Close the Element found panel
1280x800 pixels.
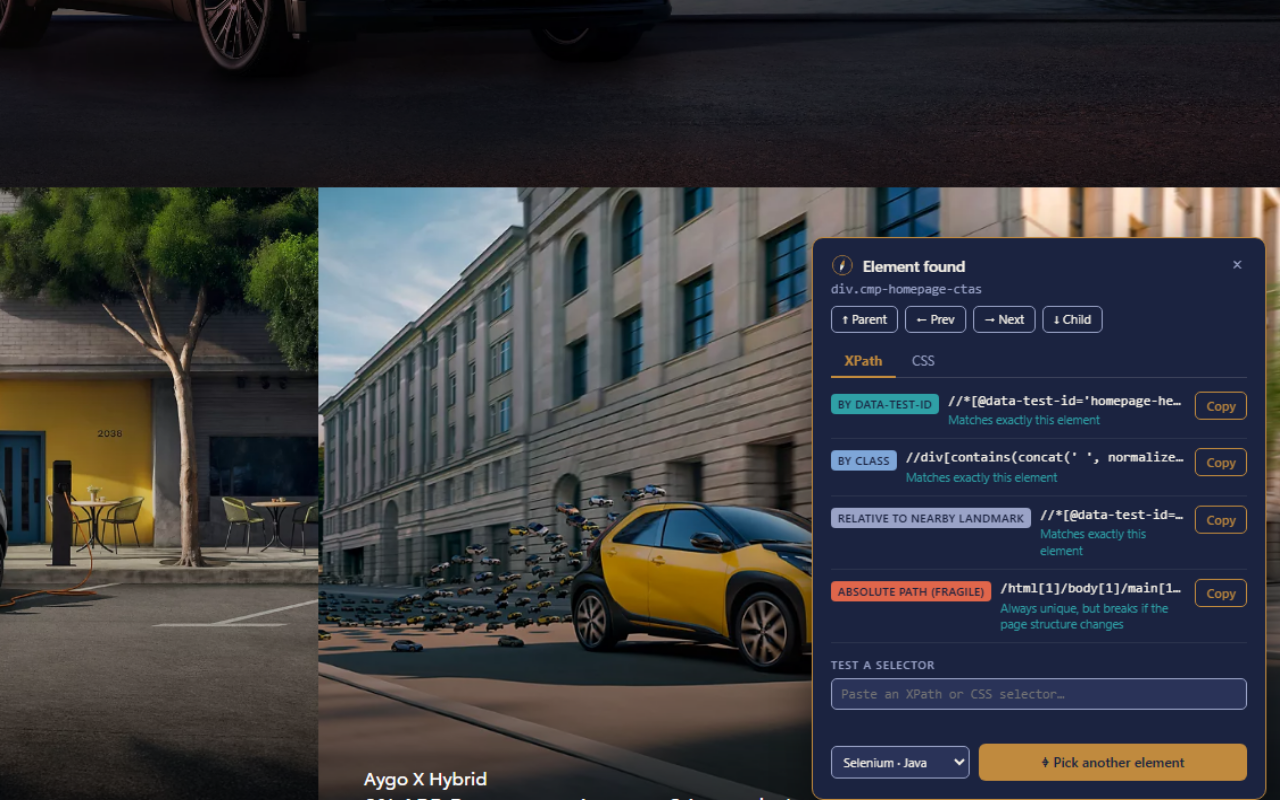coord(1237,265)
